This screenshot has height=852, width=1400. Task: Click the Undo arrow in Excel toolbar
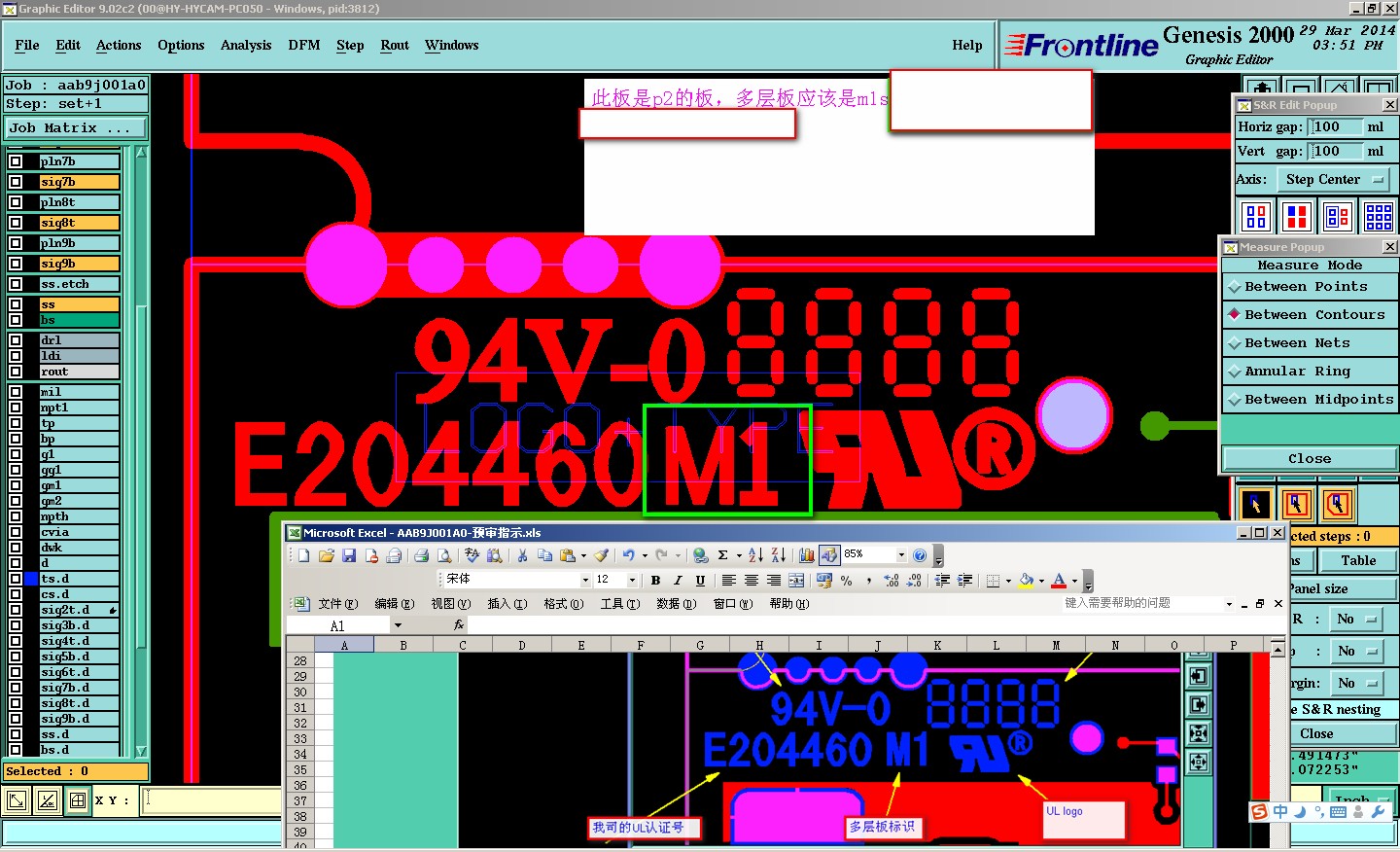click(629, 555)
